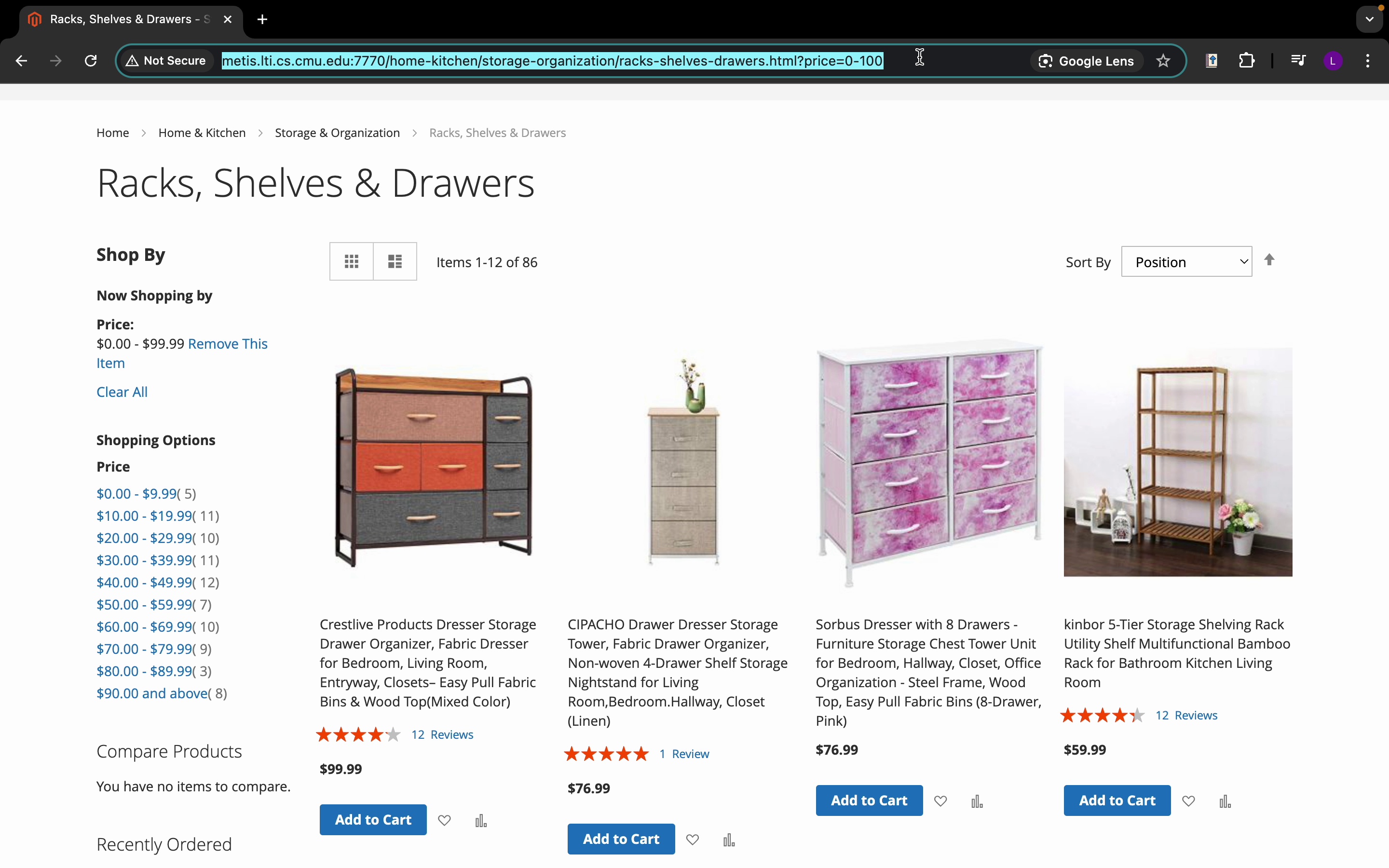Image resolution: width=1389 pixels, height=868 pixels.
Task: Add kinbor shelving rack to cart
Action: pos(1117,800)
